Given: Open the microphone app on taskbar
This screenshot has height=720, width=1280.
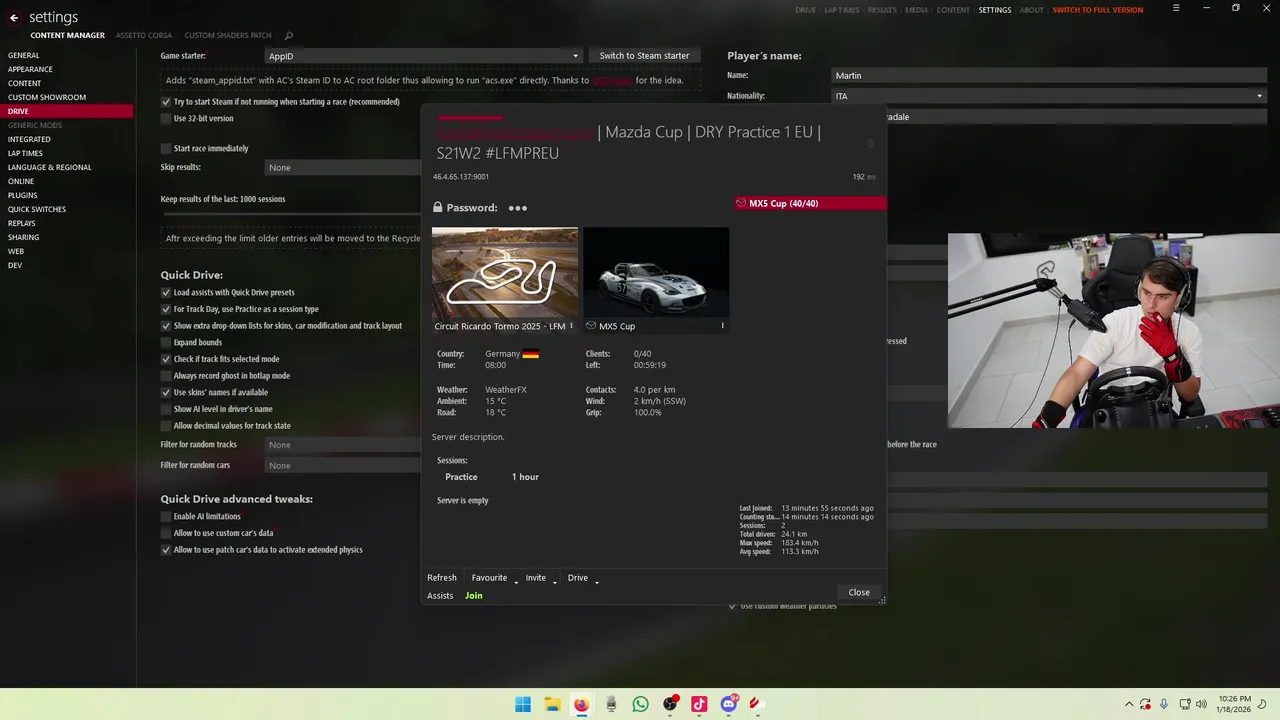Looking at the screenshot, I should [611, 704].
